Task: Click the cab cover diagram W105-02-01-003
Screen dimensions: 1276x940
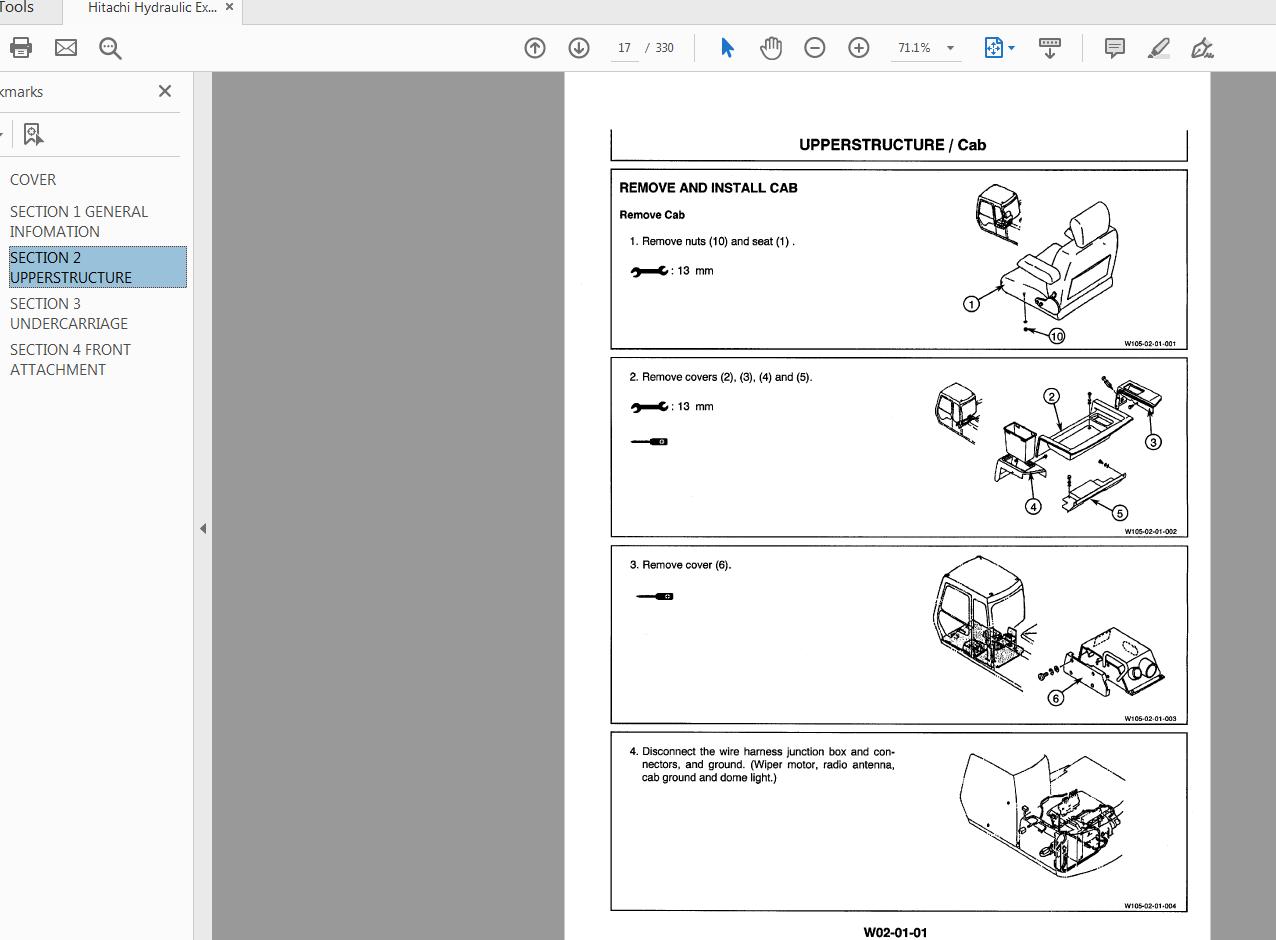Action: click(x=1050, y=633)
